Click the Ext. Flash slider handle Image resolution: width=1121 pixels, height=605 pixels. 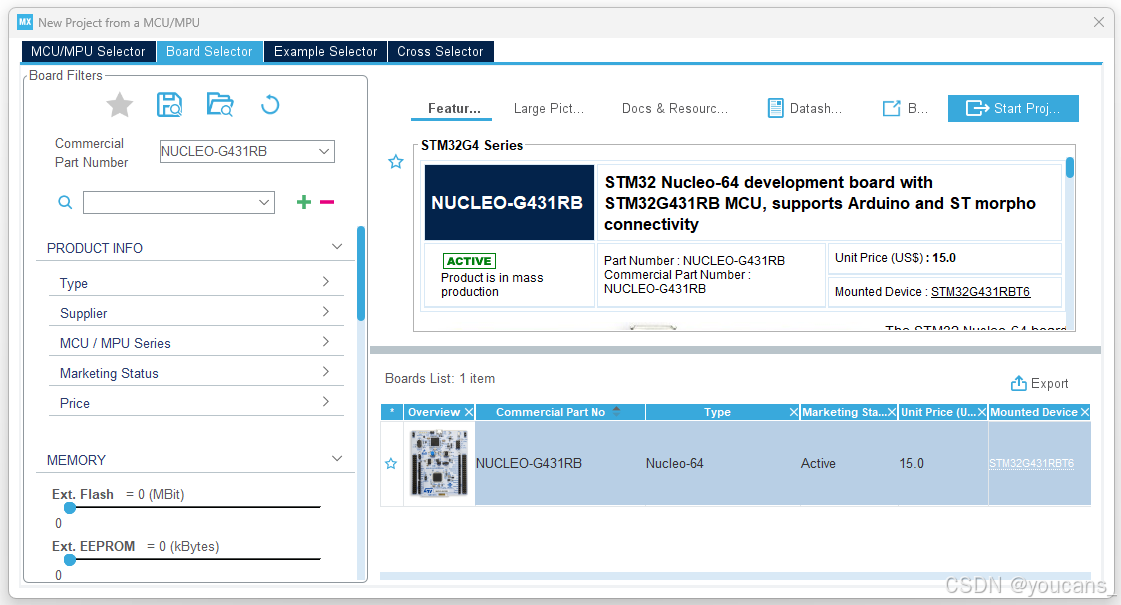pos(69,508)
